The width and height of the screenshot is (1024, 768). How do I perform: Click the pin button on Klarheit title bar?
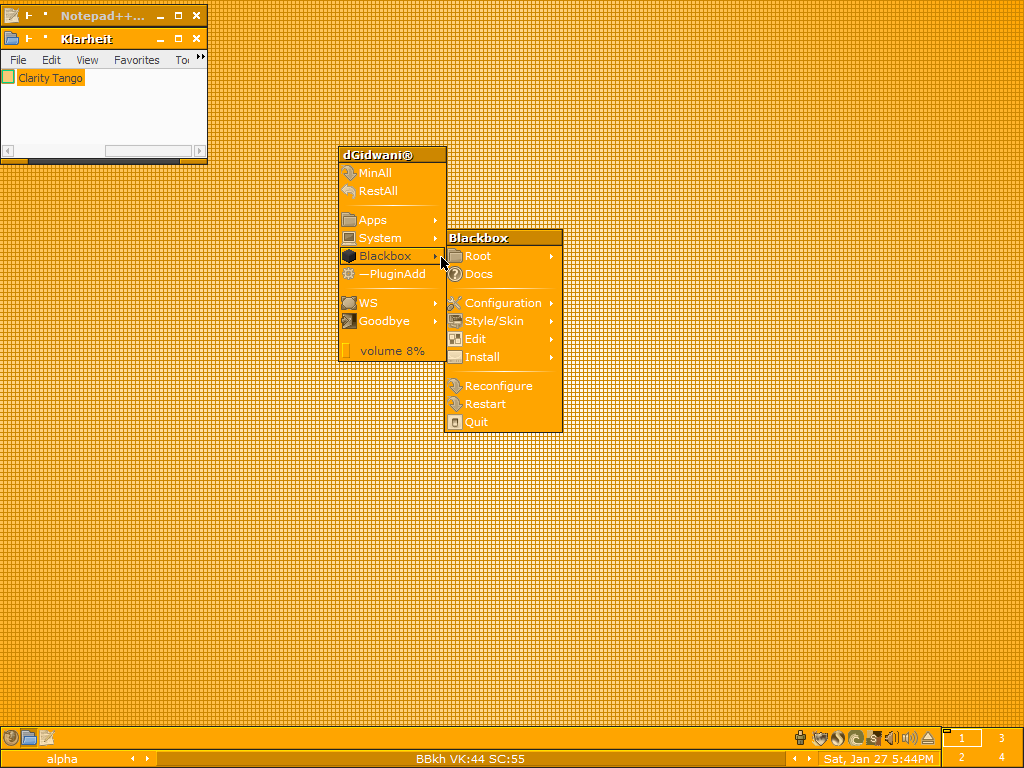point(29,39)
